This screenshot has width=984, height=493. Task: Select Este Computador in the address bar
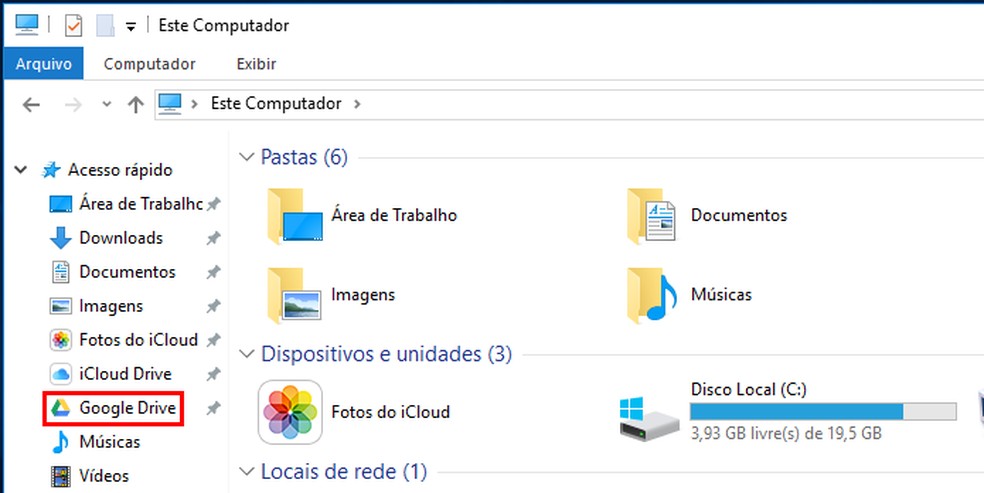276,103
